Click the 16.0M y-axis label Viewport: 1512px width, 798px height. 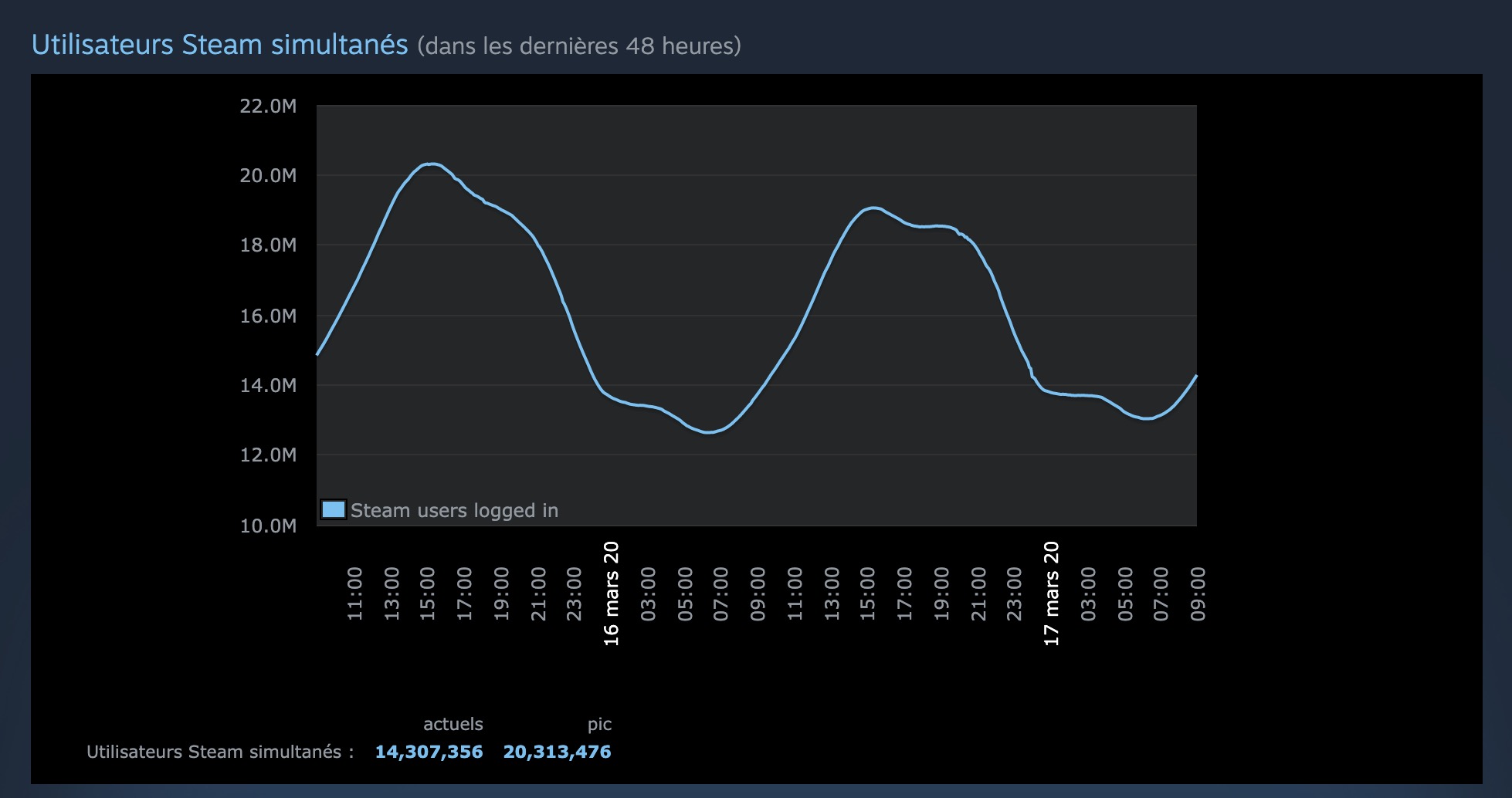pos(268,316)
